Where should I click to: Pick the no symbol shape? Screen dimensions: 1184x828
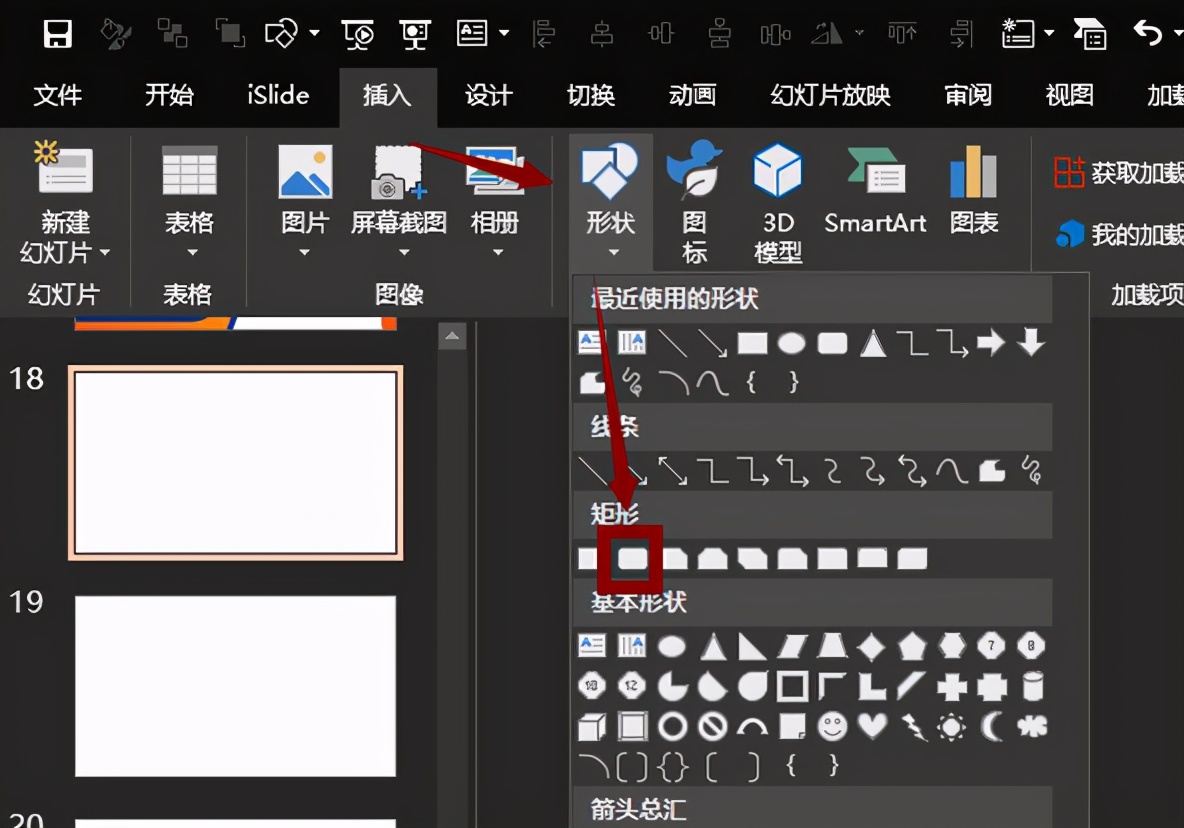coord(712,728)
